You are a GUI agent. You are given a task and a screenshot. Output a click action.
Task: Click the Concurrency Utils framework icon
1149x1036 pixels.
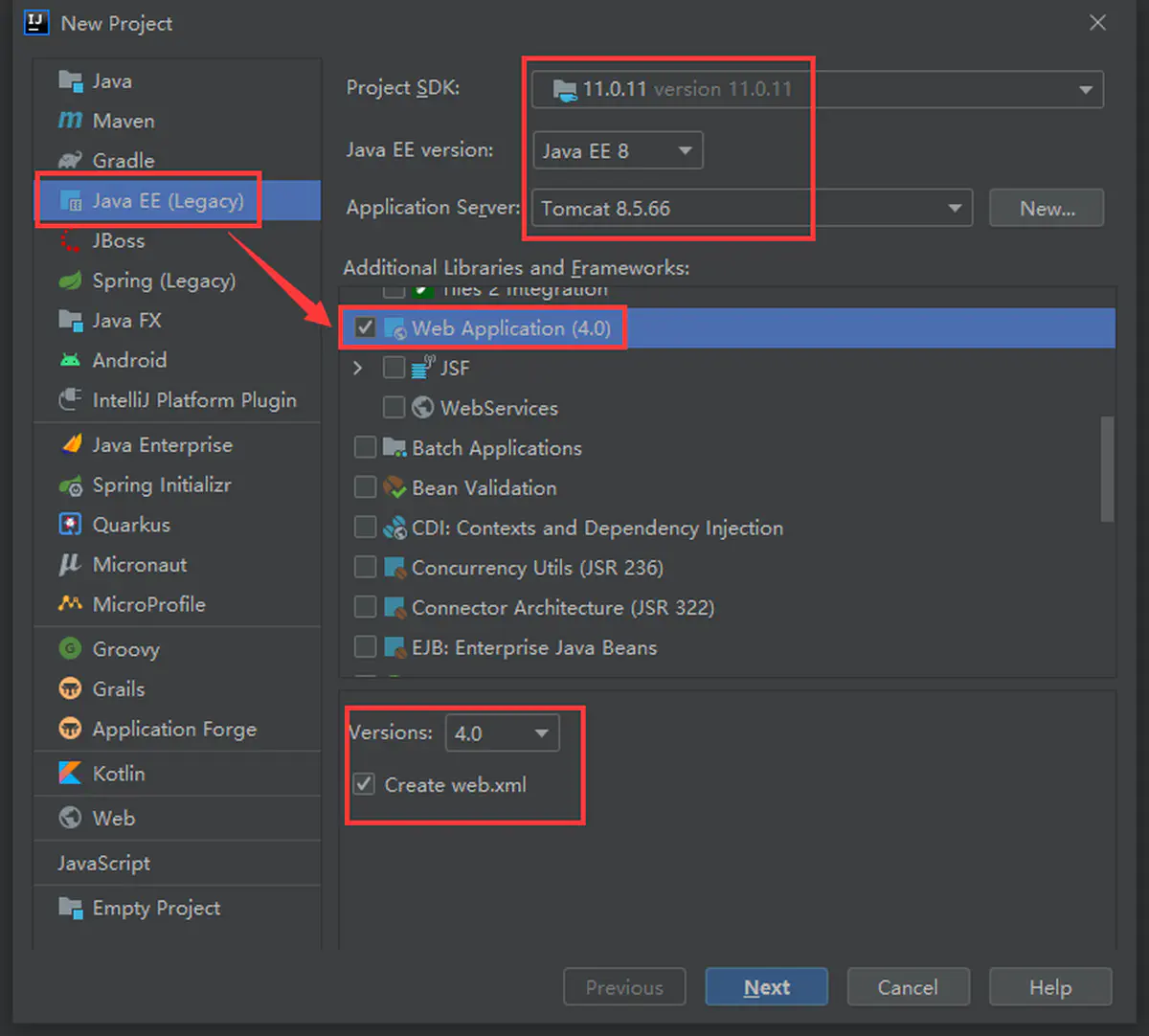[394, 568]
